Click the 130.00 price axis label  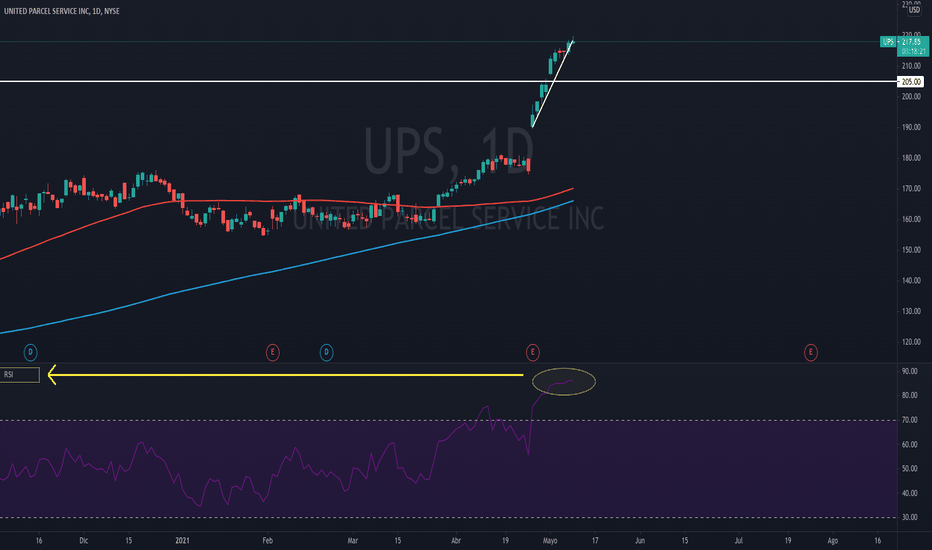point(911,311)
